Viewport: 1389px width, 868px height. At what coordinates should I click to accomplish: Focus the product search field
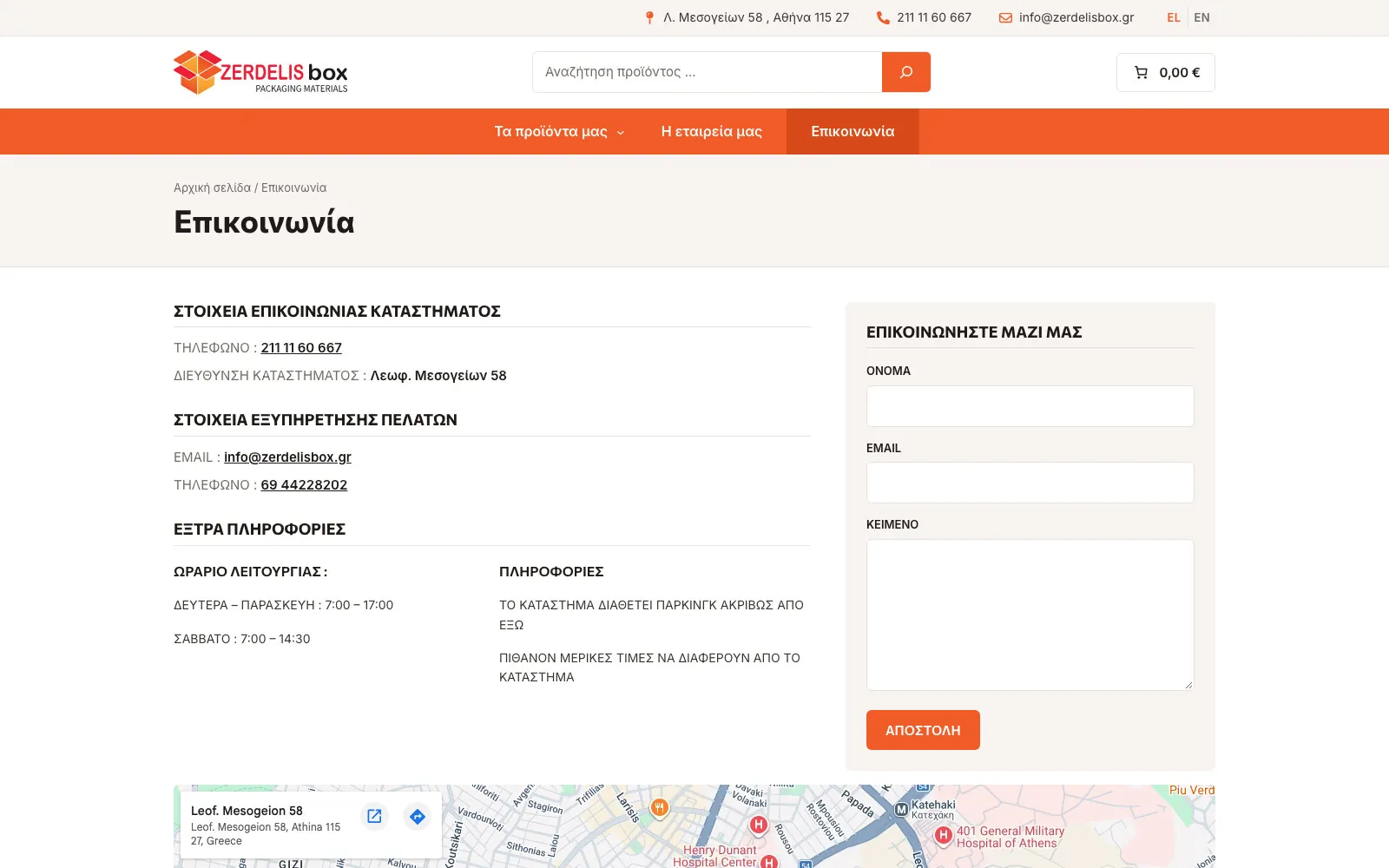pyautogui.click(x=708, y=72)
